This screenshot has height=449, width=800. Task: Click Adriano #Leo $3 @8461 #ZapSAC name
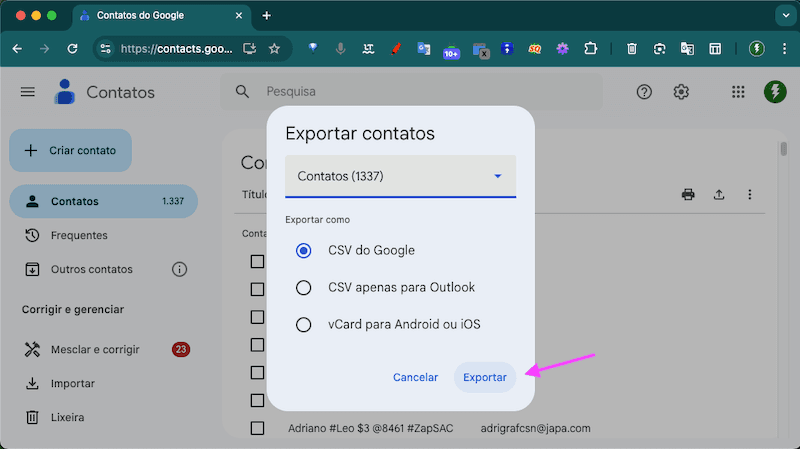pos(370,429)
